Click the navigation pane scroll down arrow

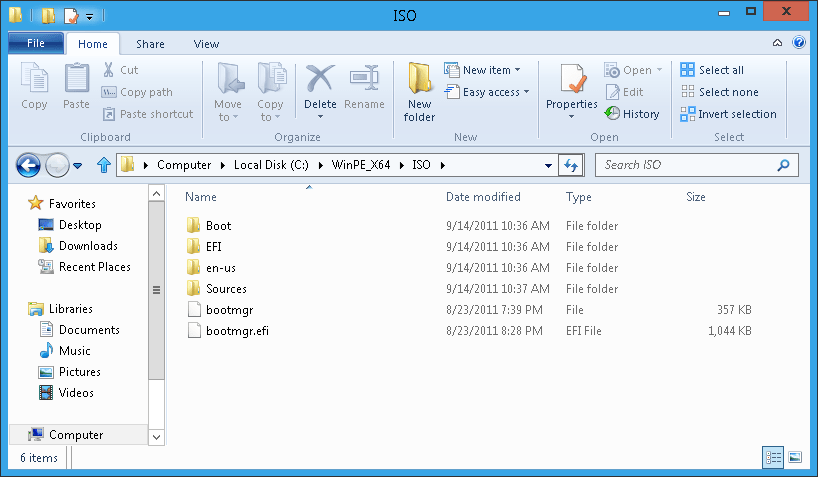click(x=157, y=437)
